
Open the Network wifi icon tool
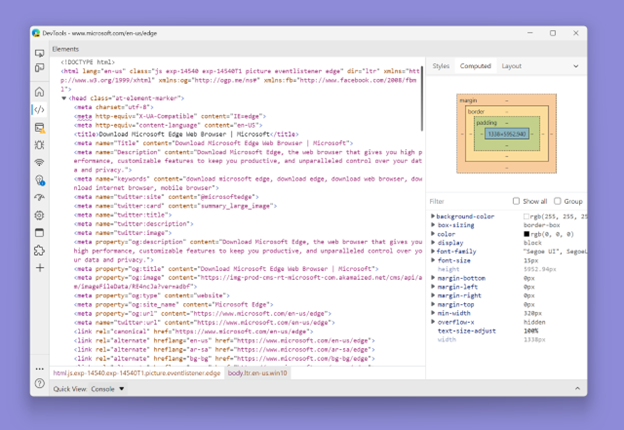(x=40, y=162)
